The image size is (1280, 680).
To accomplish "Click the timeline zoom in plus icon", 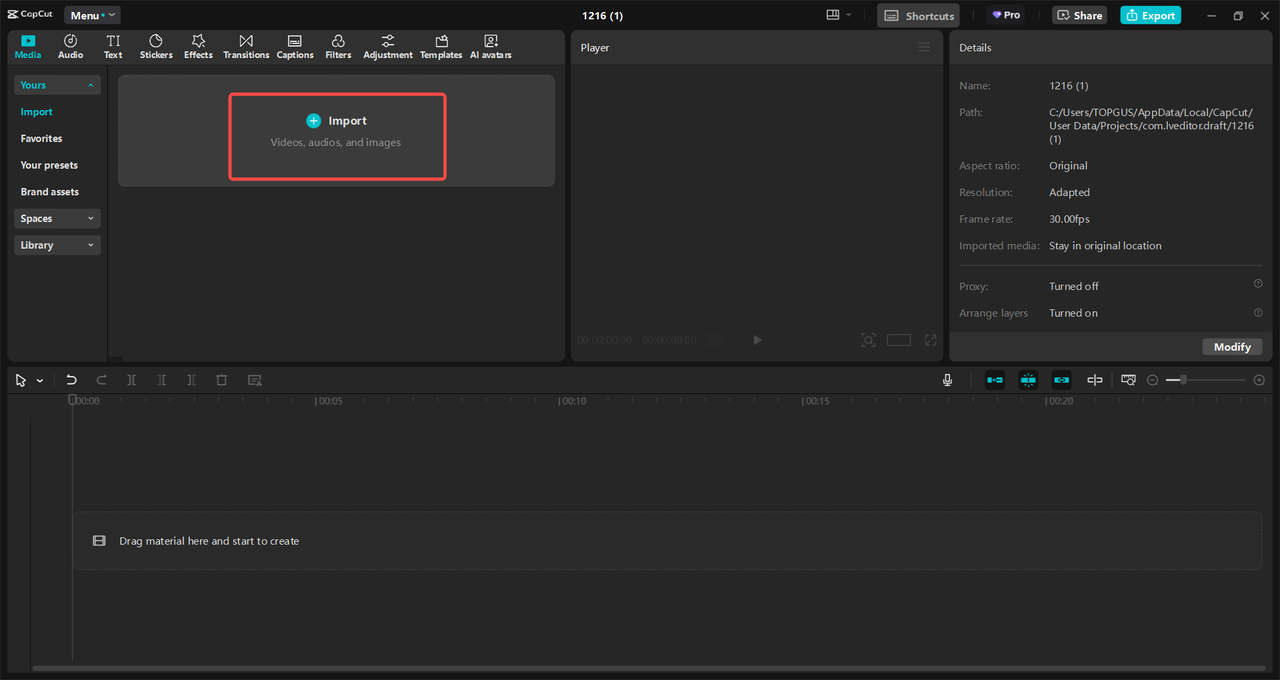I will coord(1259,380).
